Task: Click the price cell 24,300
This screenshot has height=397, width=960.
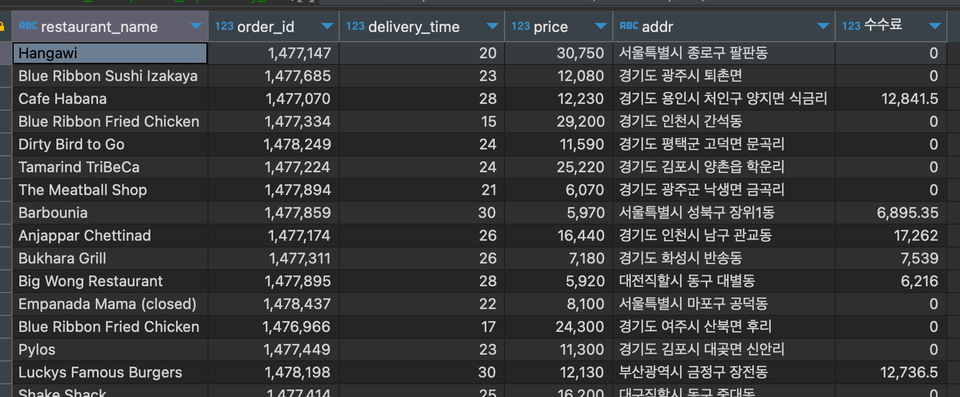Action: [x=559, y=327]
